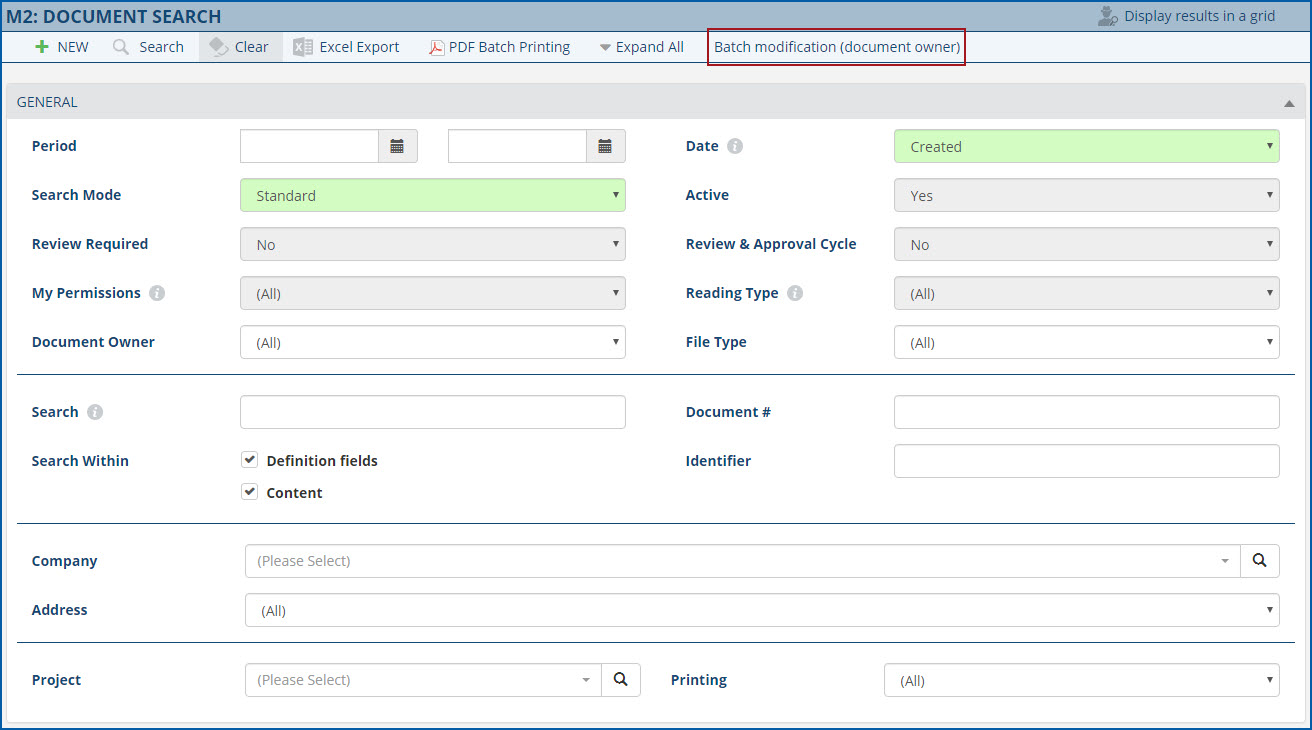1312x730 pixels.
Task: Click info icon beside My Permissions
Action: [157, 293]
